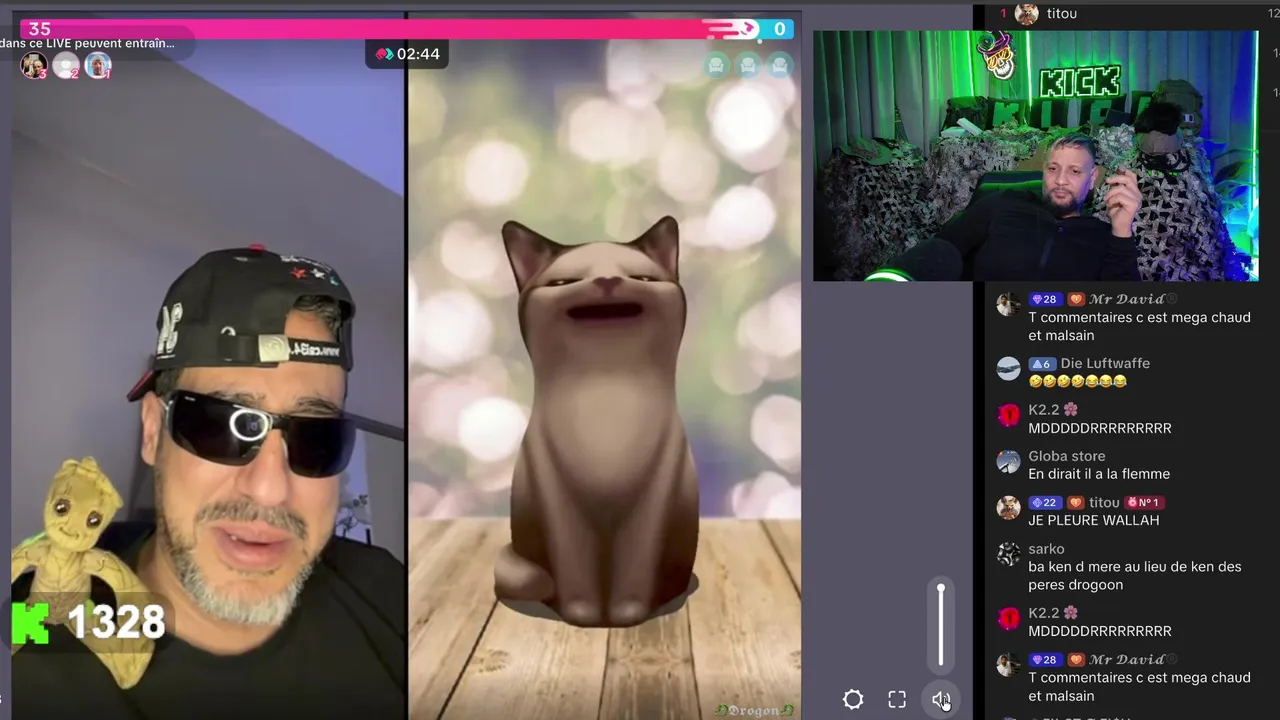Select the message 'JE PLEURE WALLAH'
Screen dimensions: 1280x720
[1094, 521]
